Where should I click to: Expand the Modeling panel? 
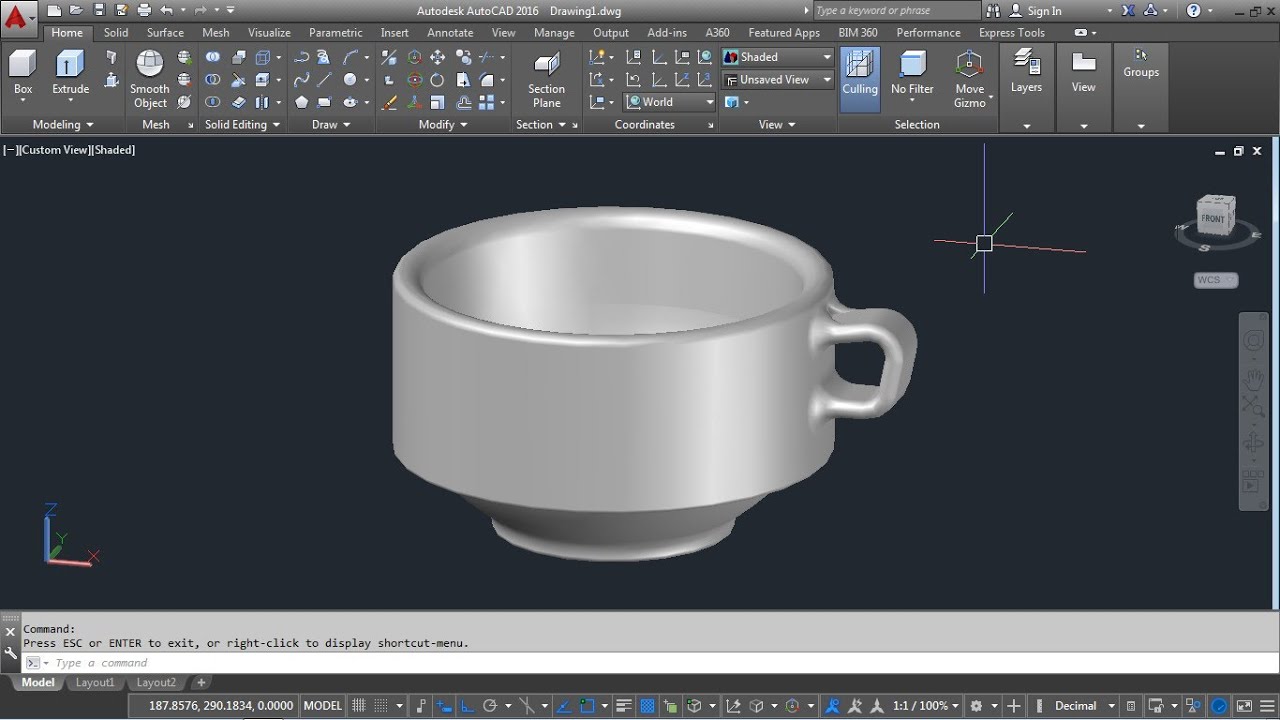point(62,125)
